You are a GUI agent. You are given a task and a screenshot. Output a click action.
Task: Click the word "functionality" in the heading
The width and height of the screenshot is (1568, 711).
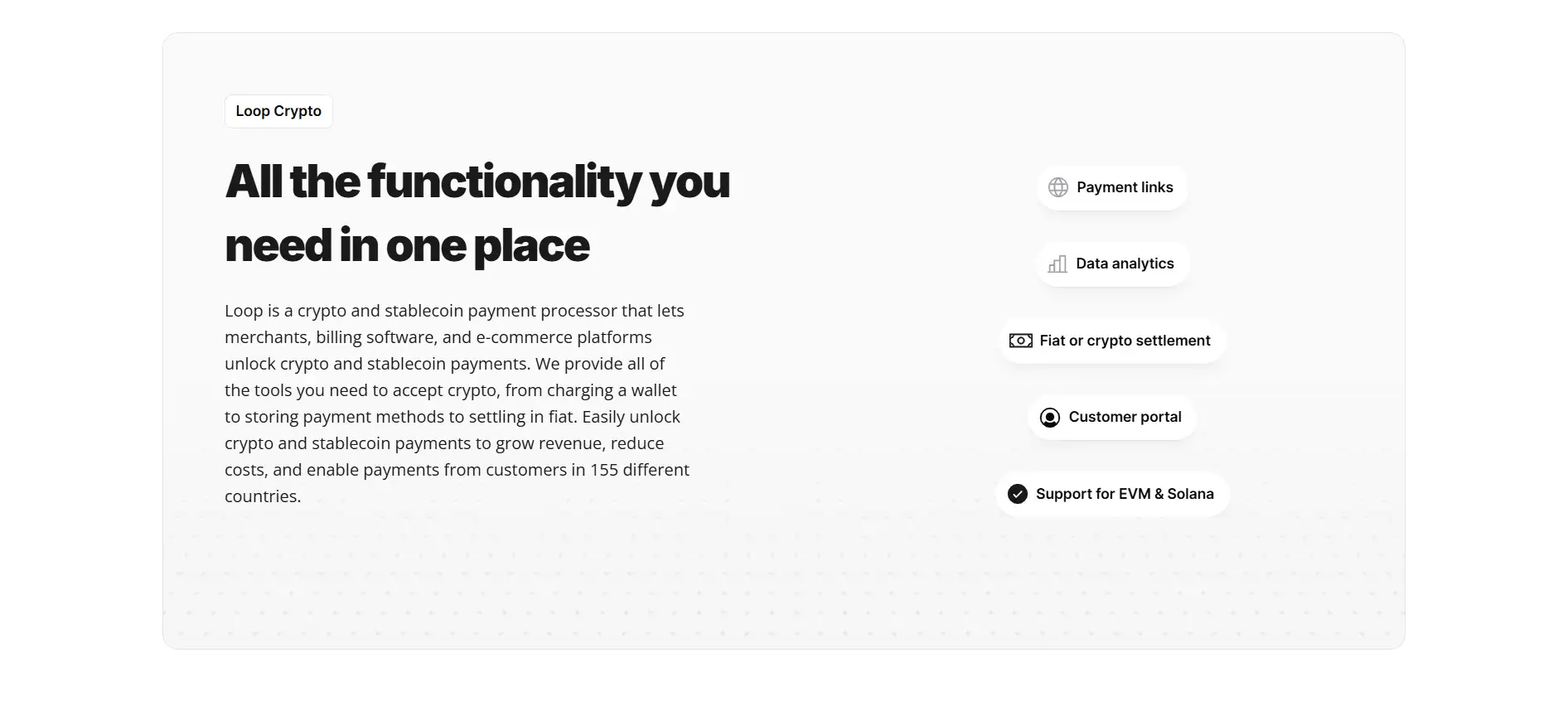click(504, 181)
